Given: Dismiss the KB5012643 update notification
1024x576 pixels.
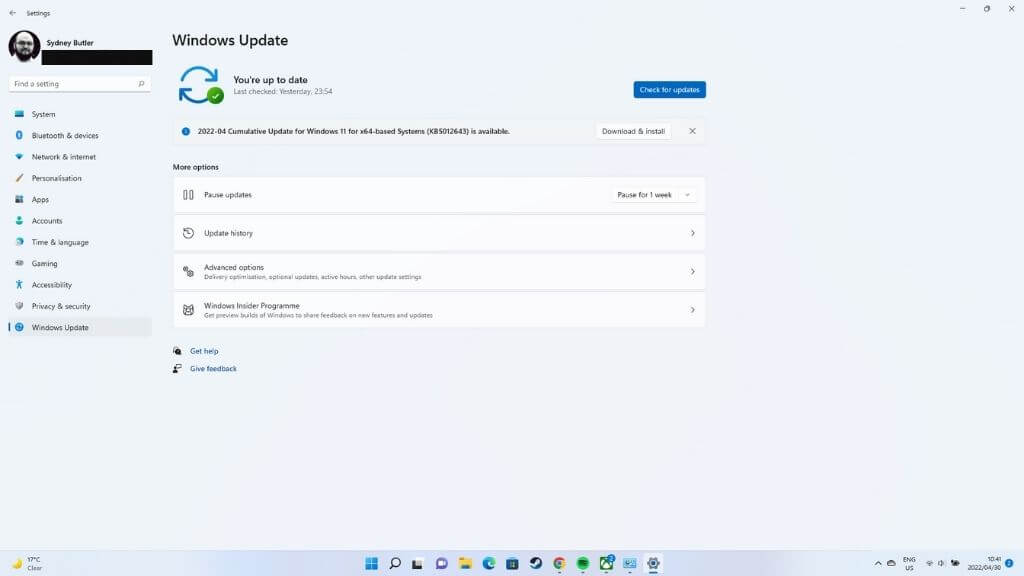Looking at the screenshot, I should [x=692, y=131].
